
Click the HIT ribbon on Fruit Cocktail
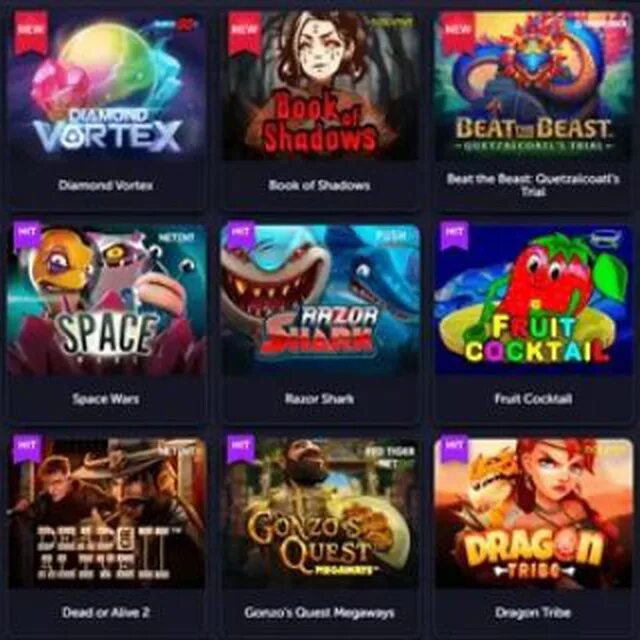tap(453, 235)
